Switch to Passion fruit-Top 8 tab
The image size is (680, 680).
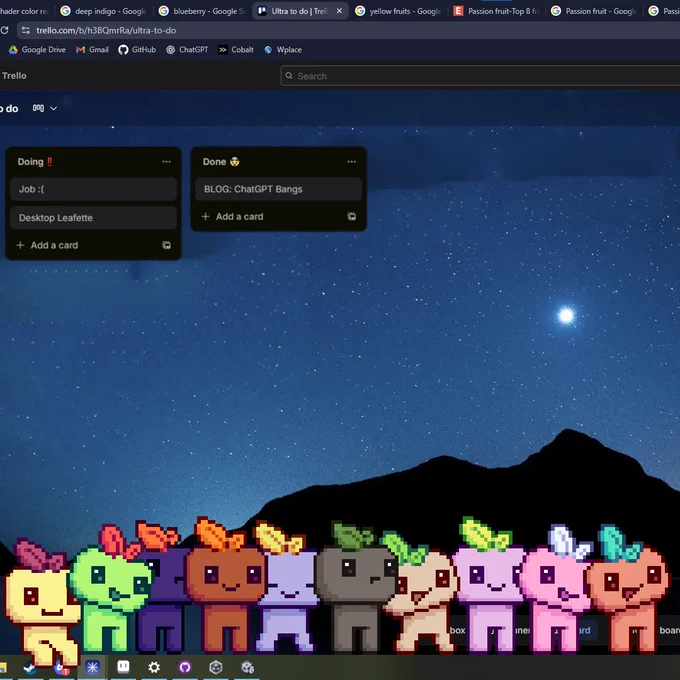pyautogui.click(x=497, y=11)
